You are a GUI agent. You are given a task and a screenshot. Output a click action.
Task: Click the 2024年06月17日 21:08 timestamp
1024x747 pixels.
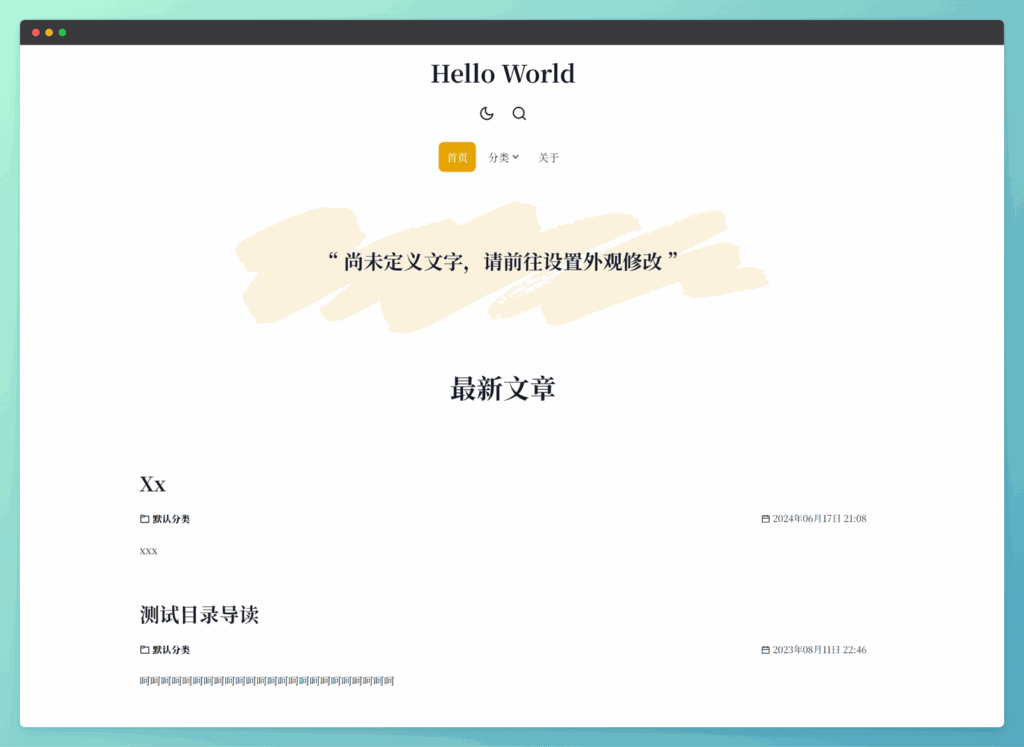click(x=818, y=518)
